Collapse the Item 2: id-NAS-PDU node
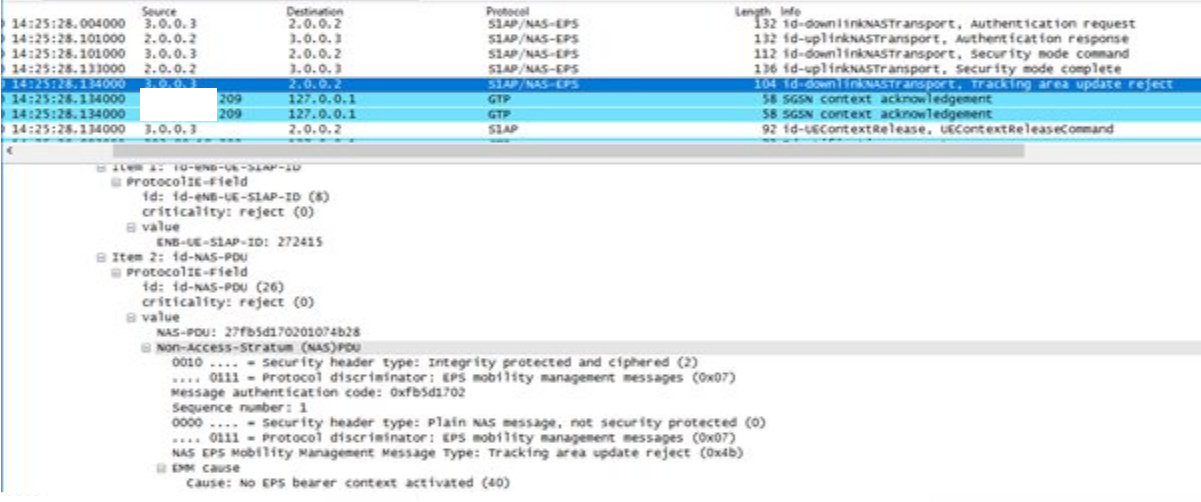Image resolution: width=1201 pixels, height=502 pixels. pos(99,257)
